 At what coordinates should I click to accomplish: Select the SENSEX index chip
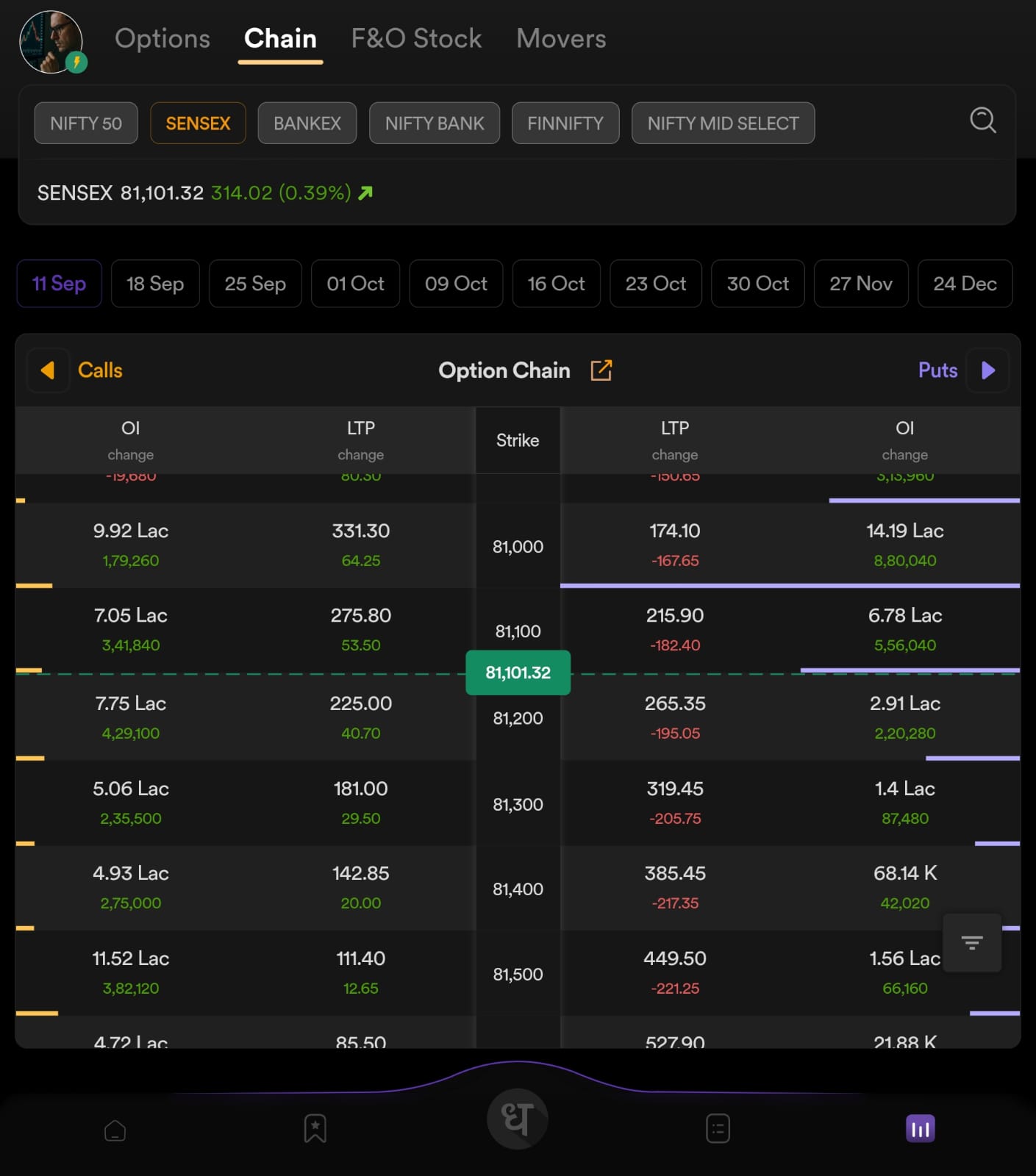(198, 123)
